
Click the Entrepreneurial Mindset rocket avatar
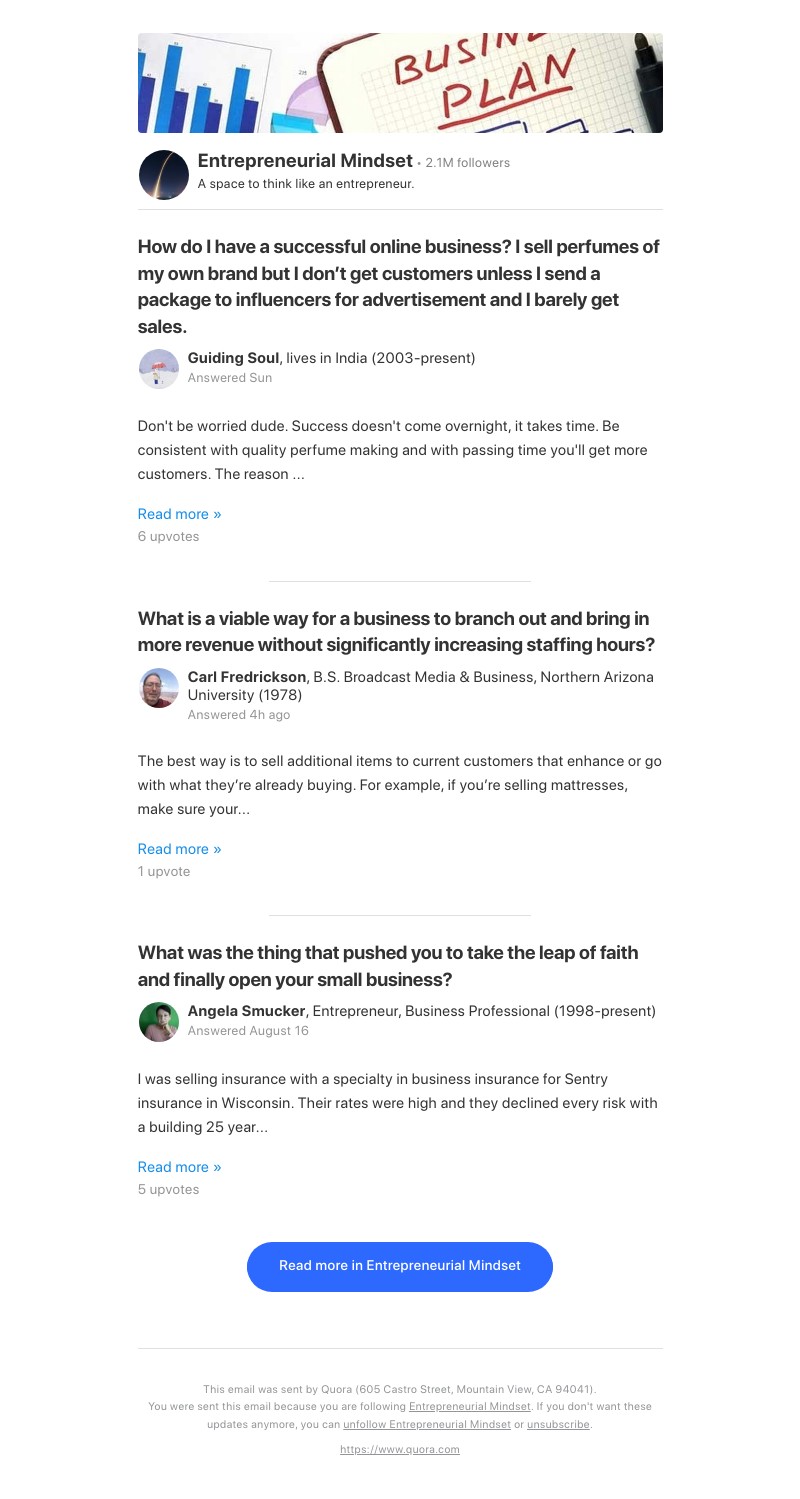164,175
